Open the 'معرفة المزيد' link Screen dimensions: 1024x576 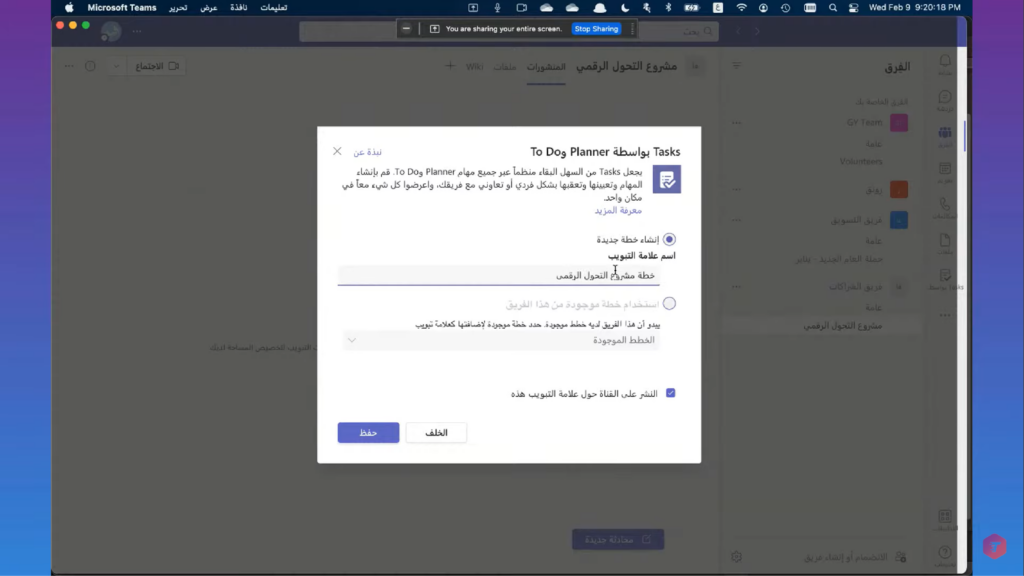(x=618, y=210)
